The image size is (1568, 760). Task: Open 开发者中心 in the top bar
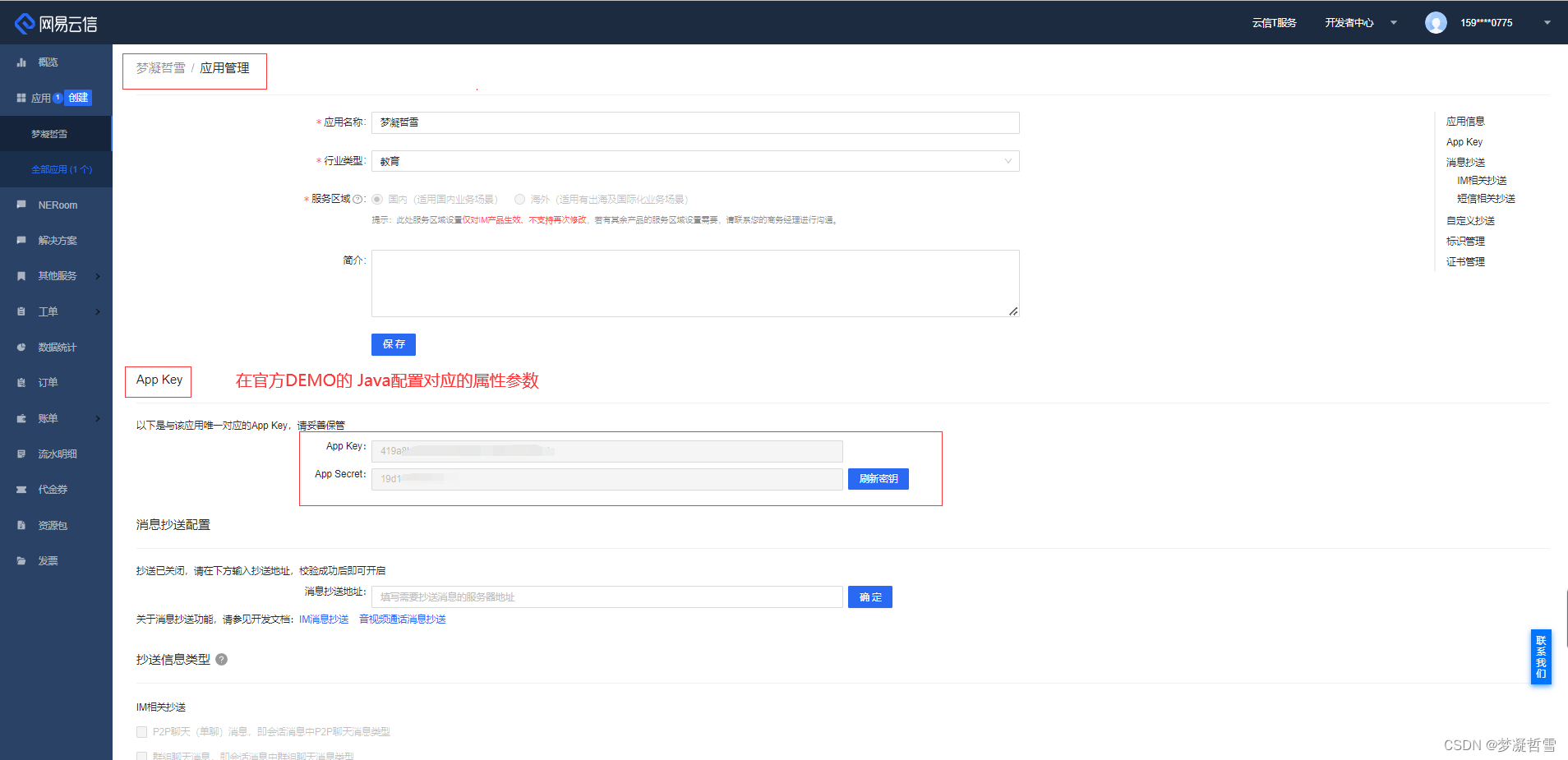(1349, 23)
